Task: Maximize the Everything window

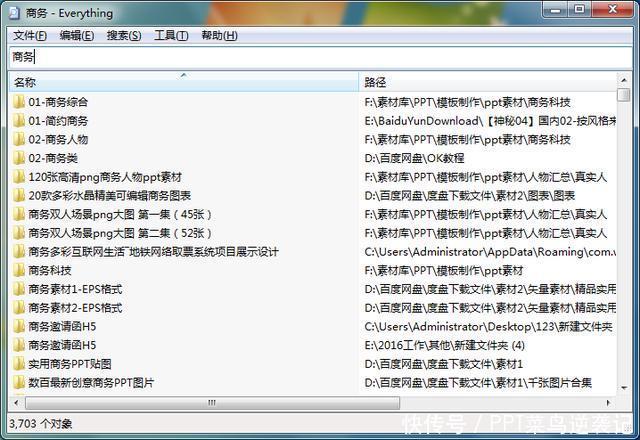Action: tap(579, 9)
